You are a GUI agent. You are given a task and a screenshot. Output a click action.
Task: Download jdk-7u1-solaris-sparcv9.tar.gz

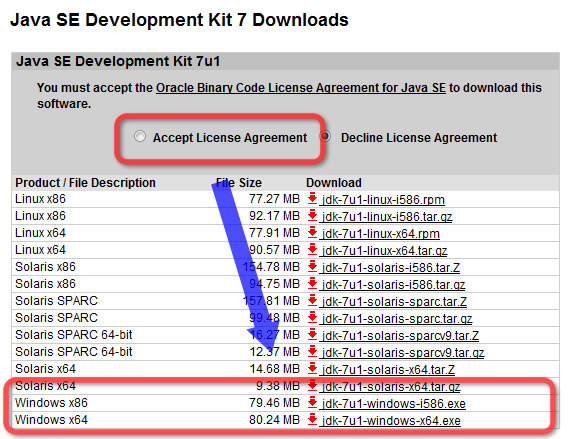click(x=403, y=353)
